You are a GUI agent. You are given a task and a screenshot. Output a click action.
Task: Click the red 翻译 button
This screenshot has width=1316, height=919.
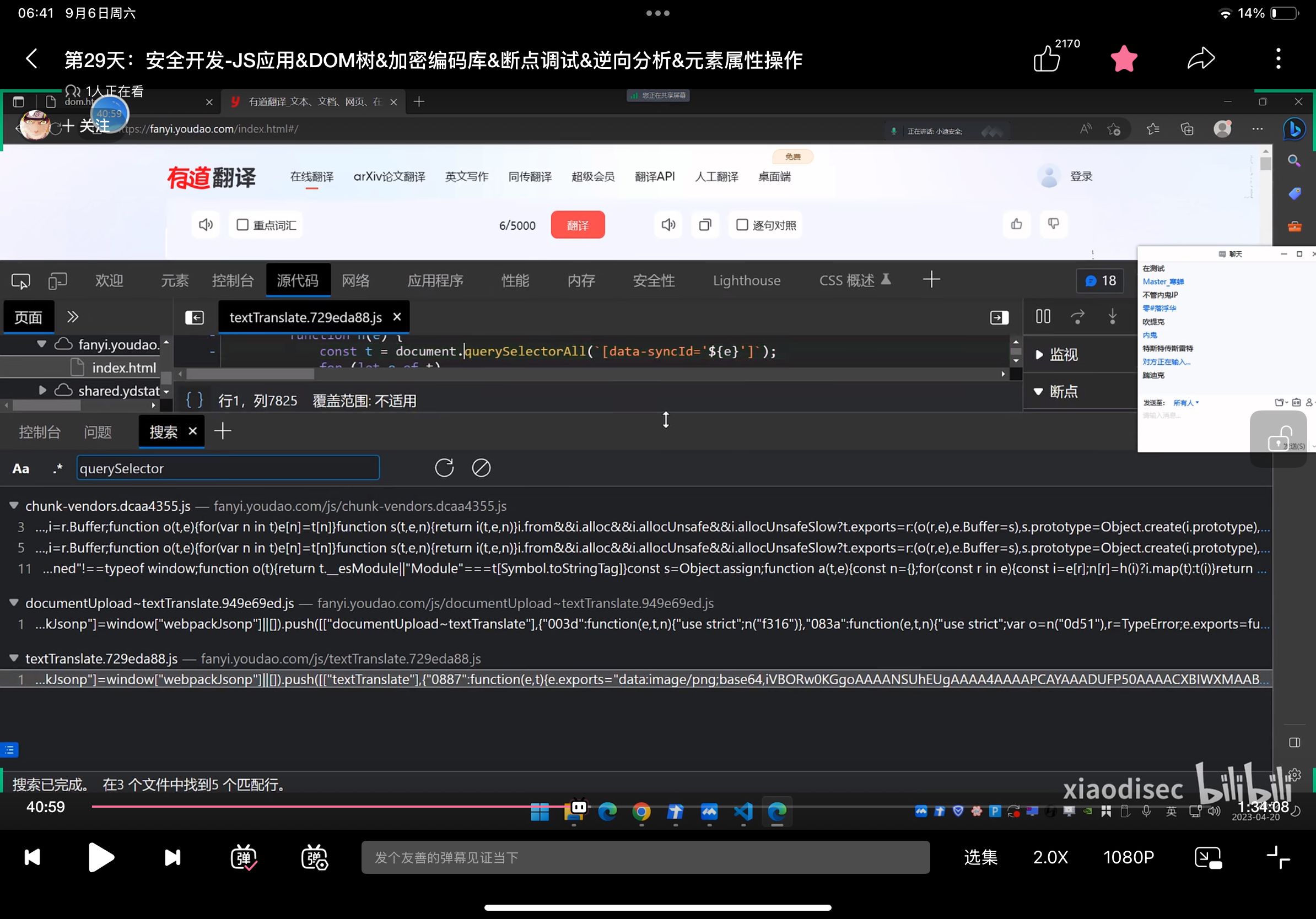(578, 225)
